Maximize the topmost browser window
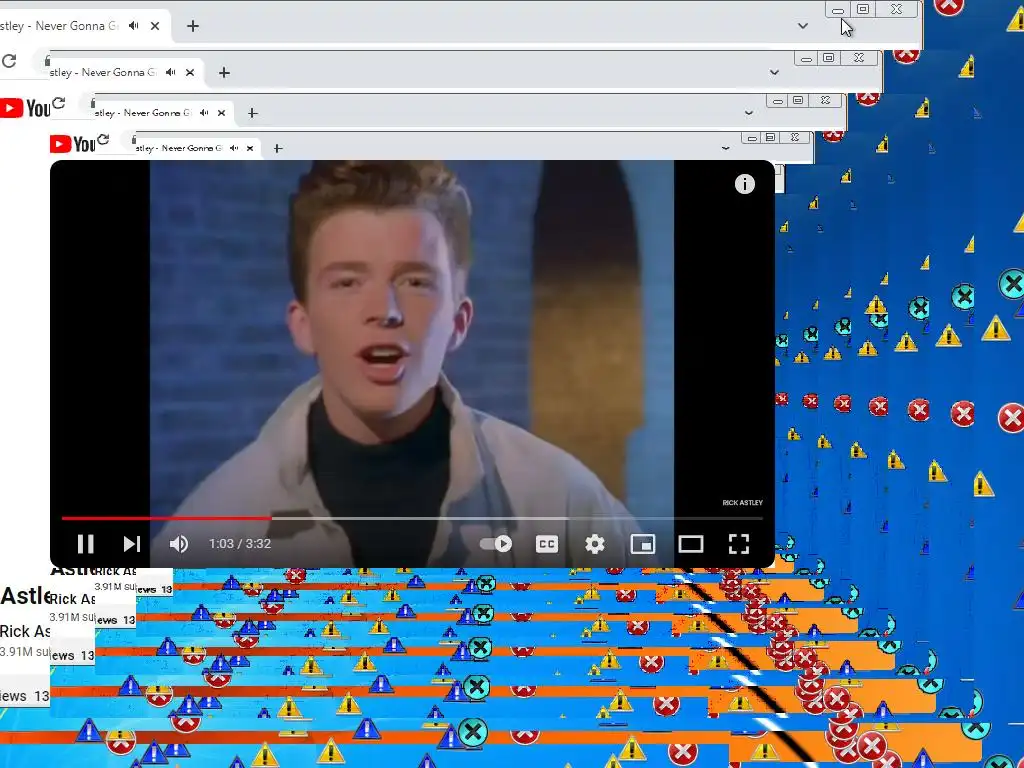1024x768 pixels. 863,9
